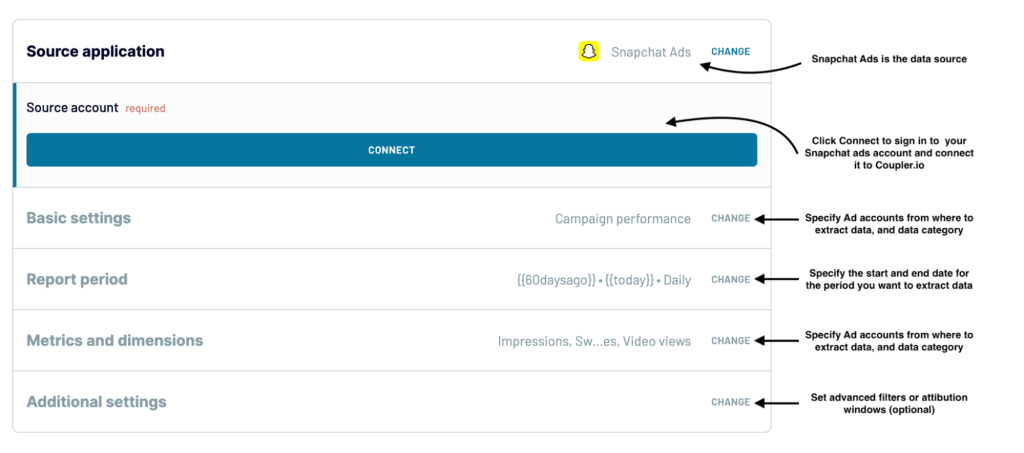Change the Source application

click(x=730, y=52)
